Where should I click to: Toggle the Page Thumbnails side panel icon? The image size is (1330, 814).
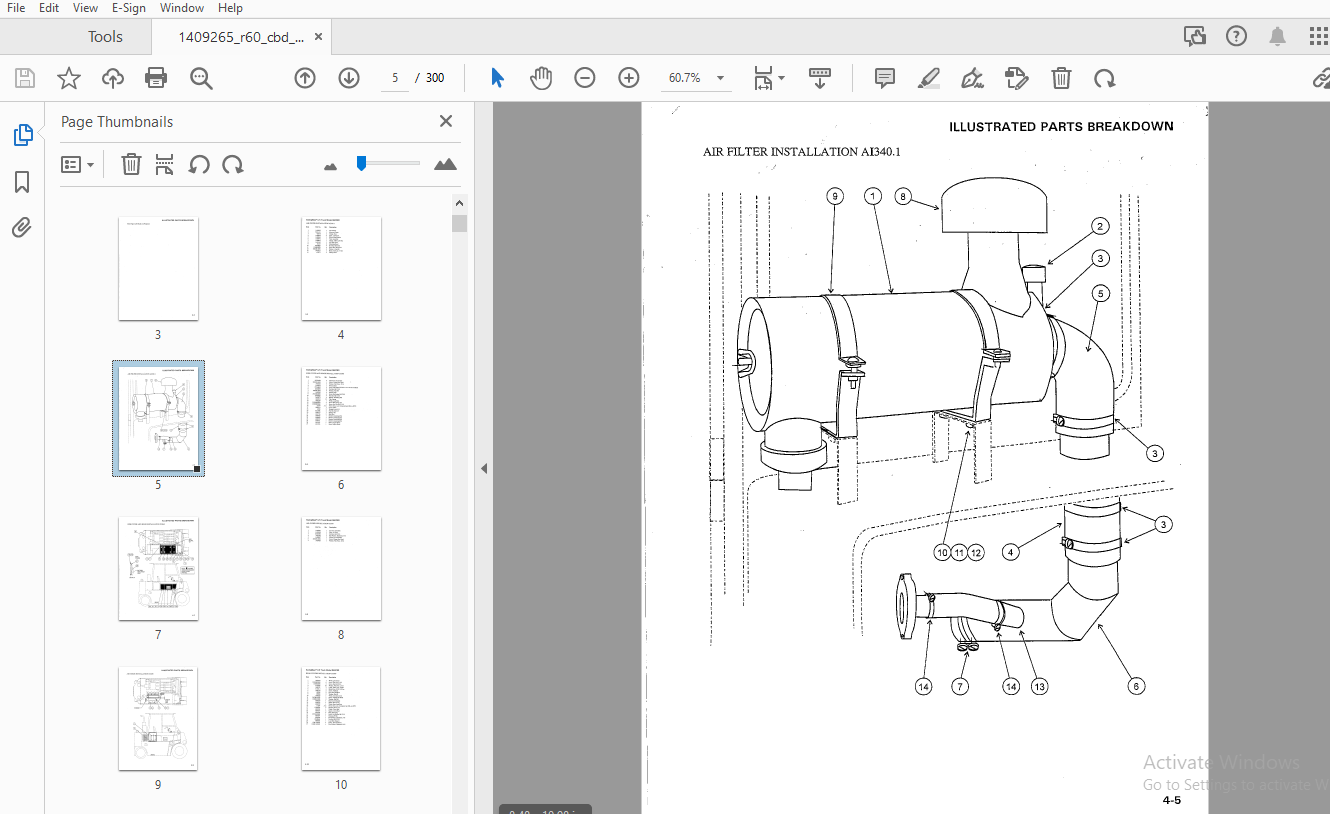pos(22,135)
